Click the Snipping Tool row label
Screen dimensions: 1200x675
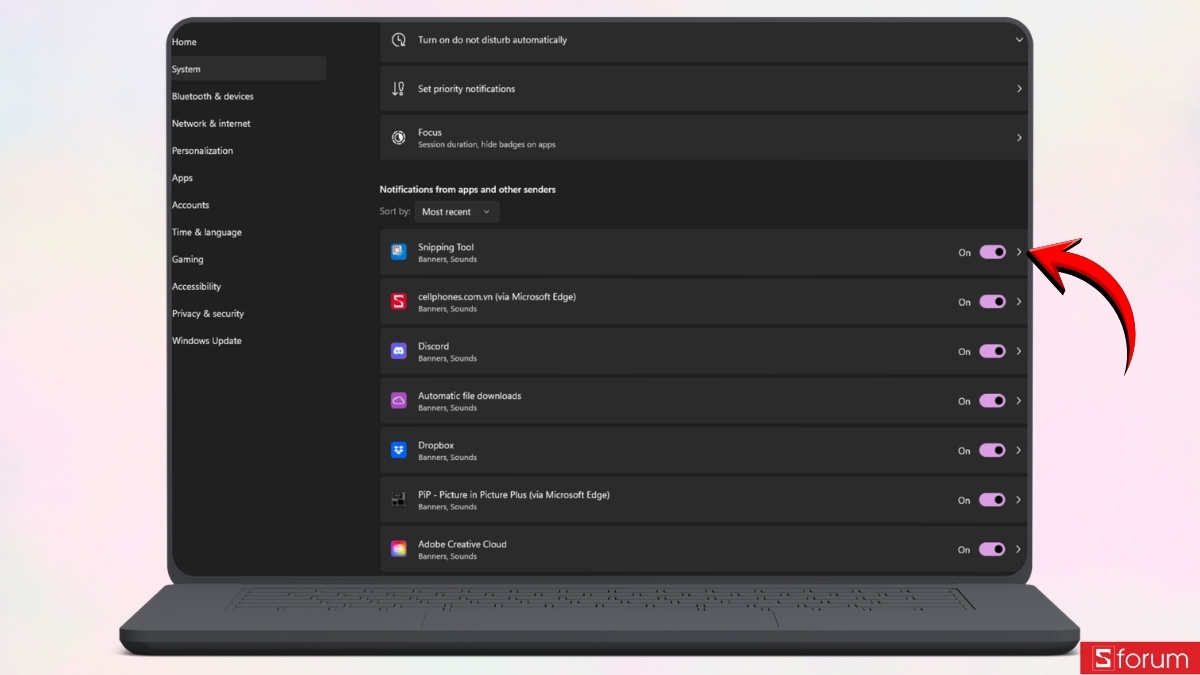[446, 247]
